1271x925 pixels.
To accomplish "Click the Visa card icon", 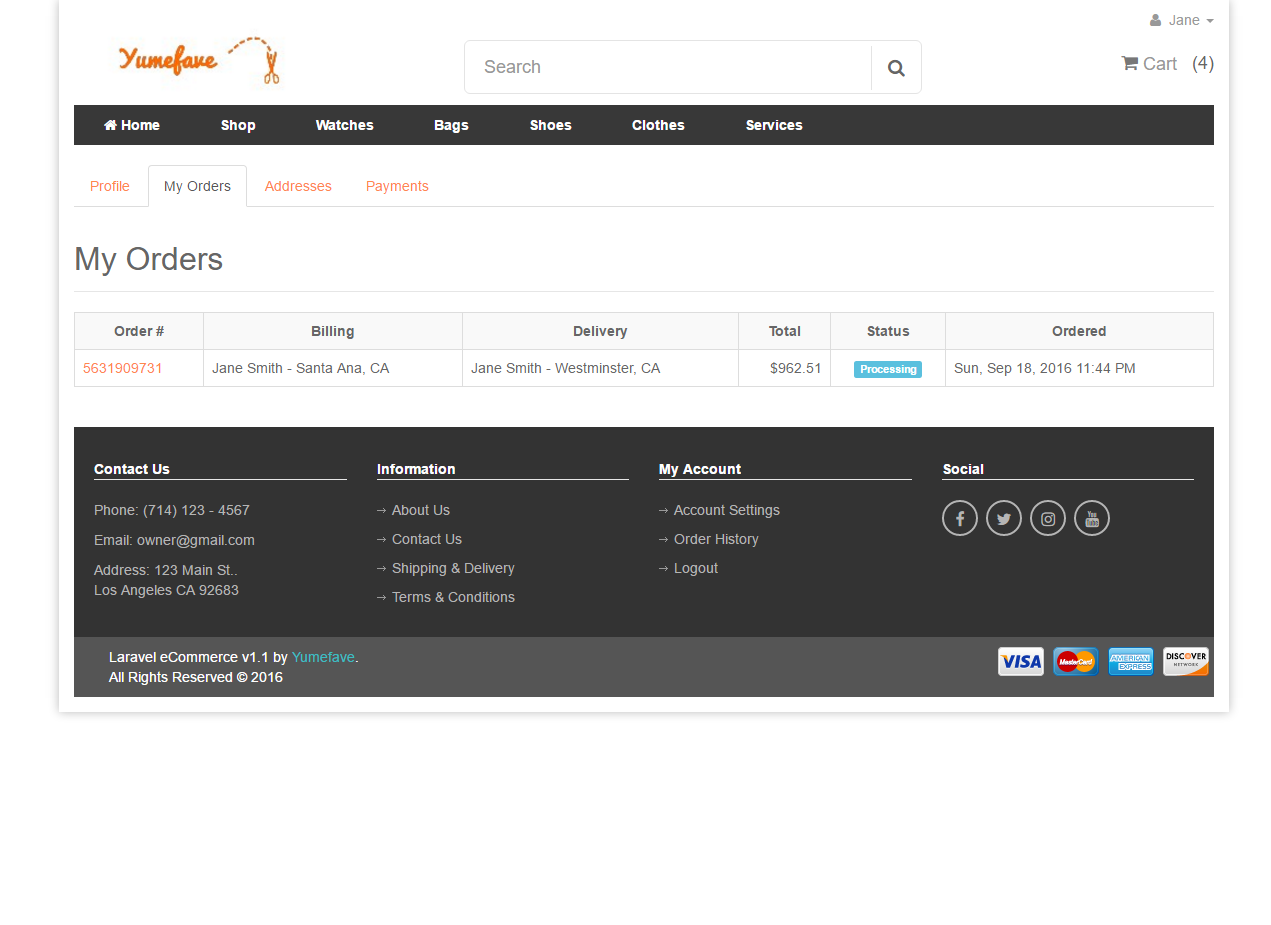I will (x=1021, y=662).
